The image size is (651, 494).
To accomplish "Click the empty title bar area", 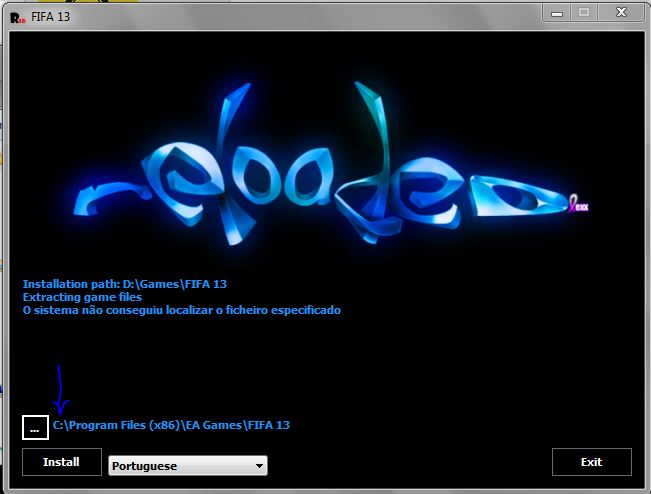I will tap(300, 15).
